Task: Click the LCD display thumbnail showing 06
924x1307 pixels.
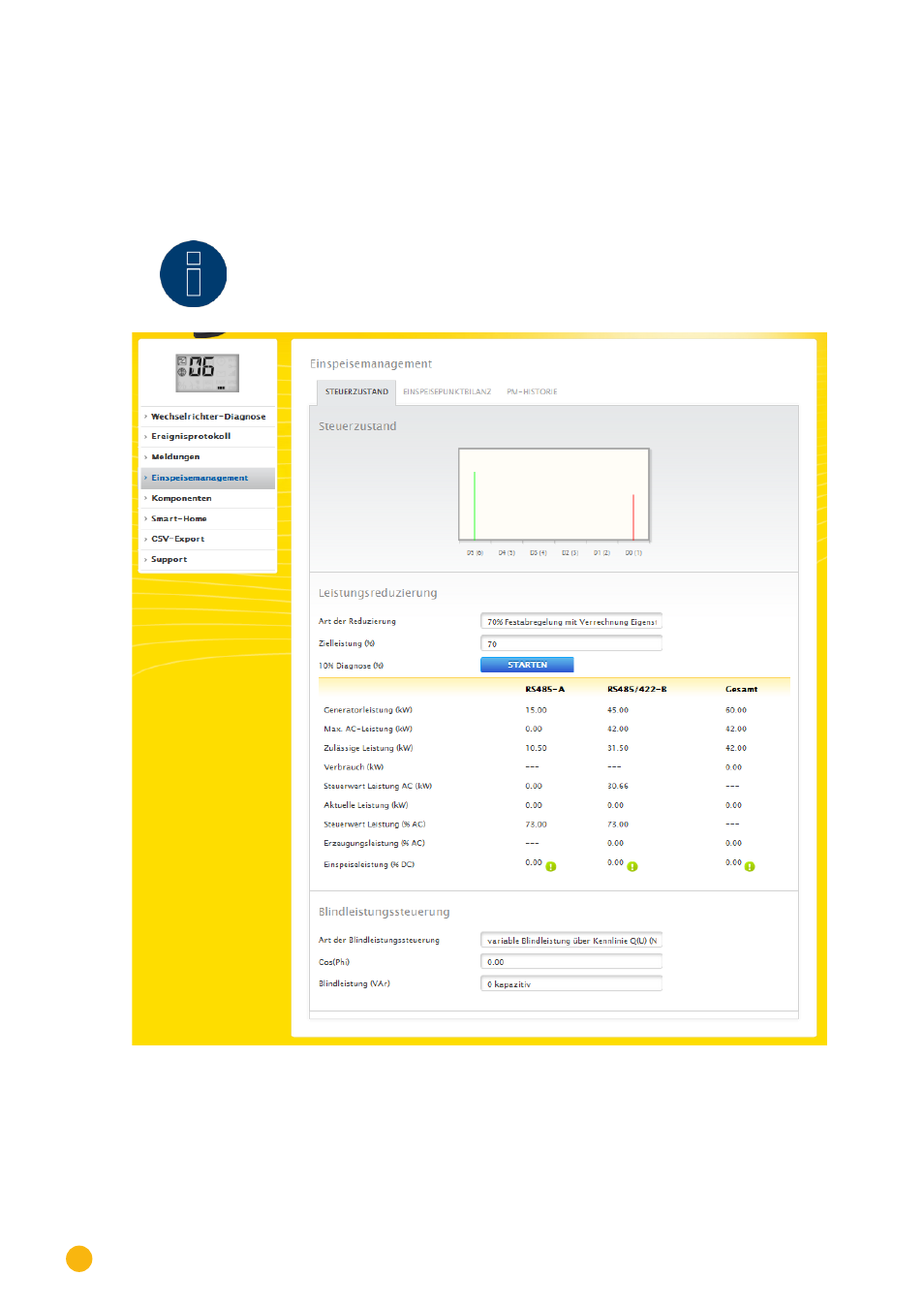Action: (207, 372)
